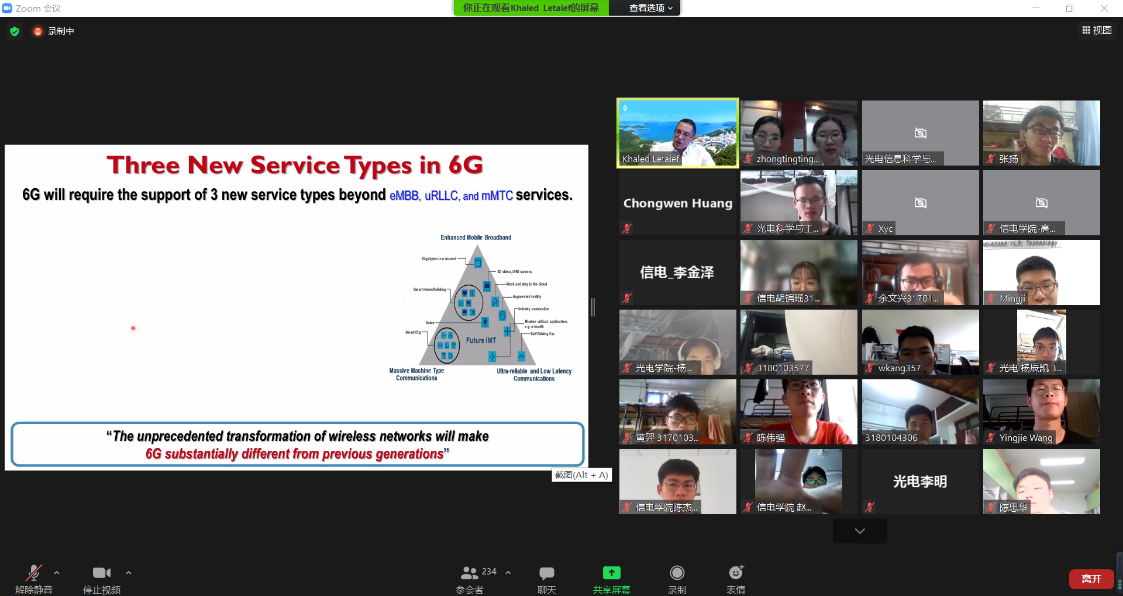
Task: Click the red recording indicator icon
Action: pyautogui.click(x=38, y=31)
